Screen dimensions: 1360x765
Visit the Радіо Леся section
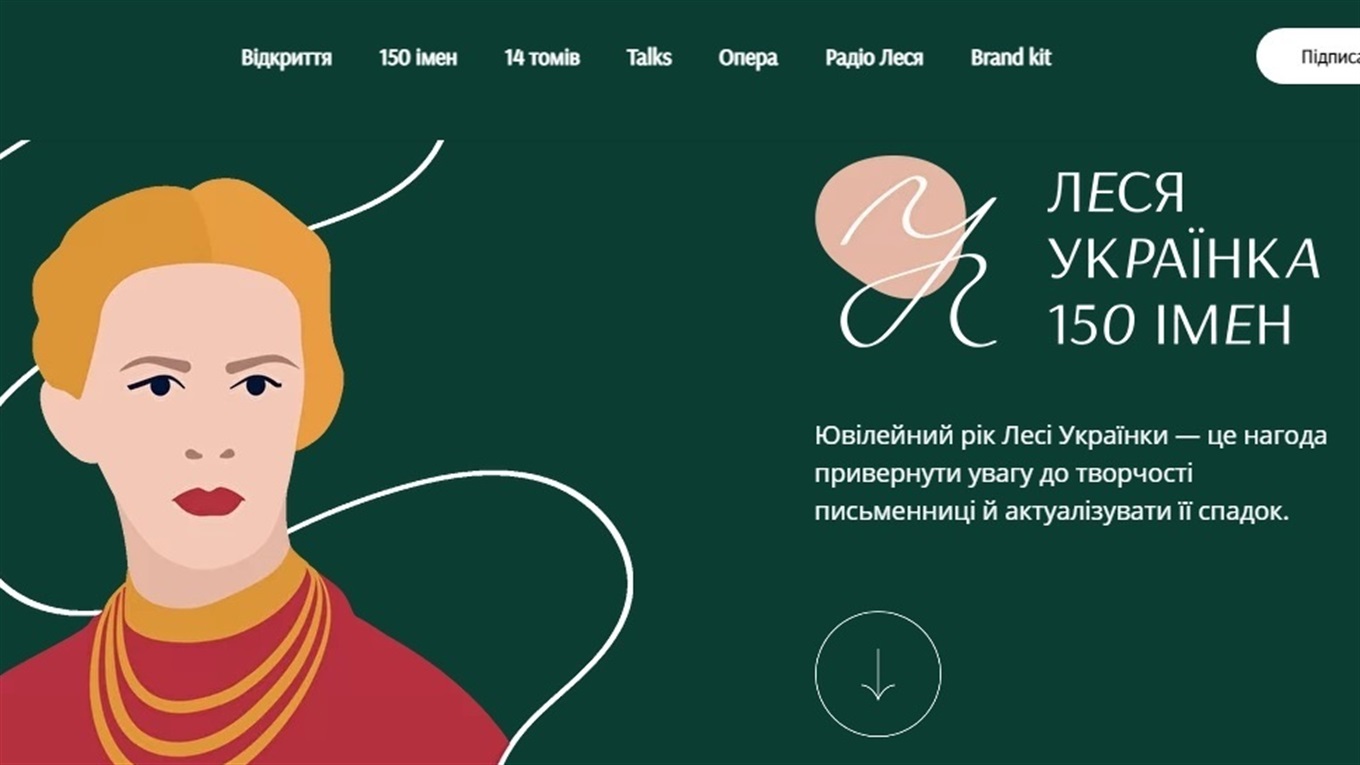[874, 58]
